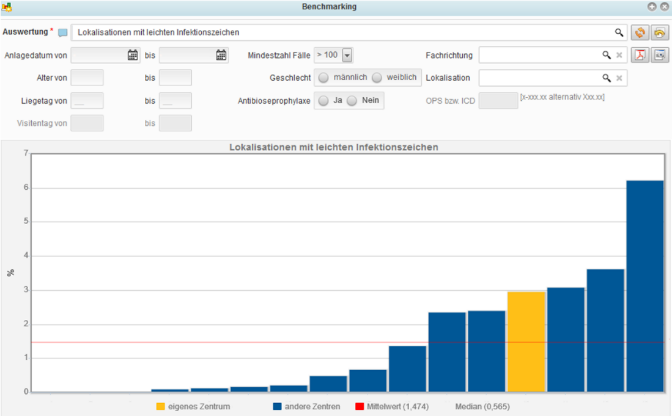The height and width of the screenshot is (416, 672).
Task: Click the Benchmarking app icon in title bar
Action: click(x=6, y=7)
